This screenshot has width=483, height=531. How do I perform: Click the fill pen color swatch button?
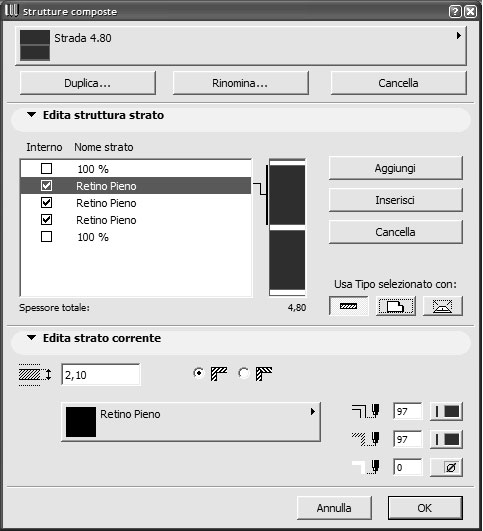(x=446, y=440)
